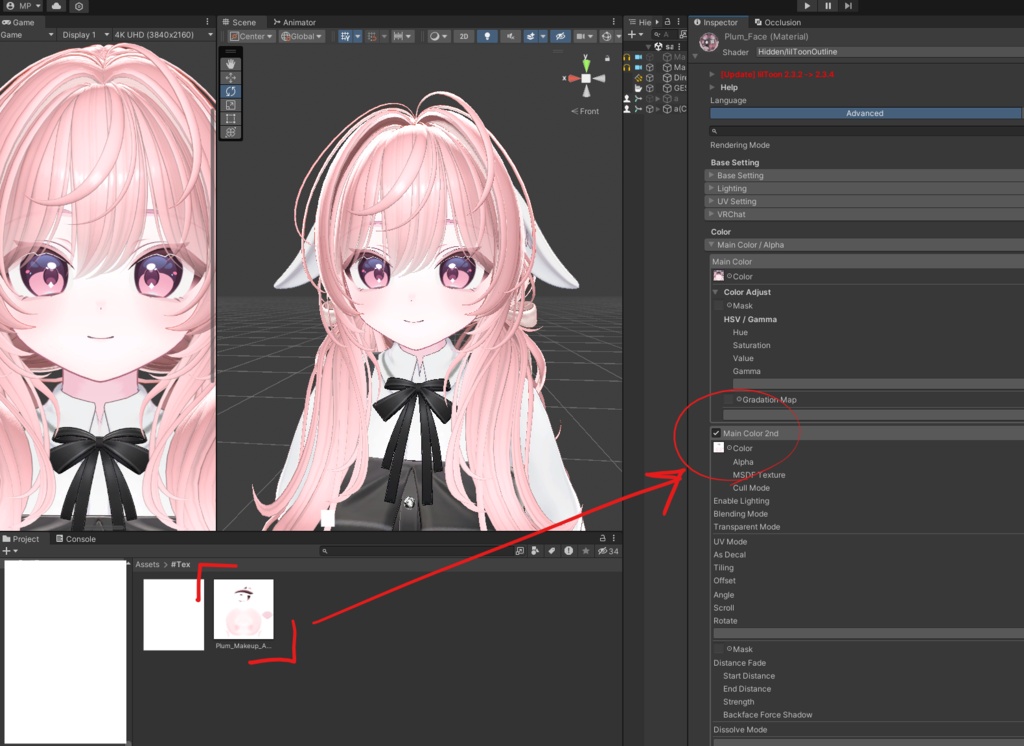Viewport: 1024px width, 746px height.
Task: Click the Plum_Face material preview icon
Action: tap(709, 42)
